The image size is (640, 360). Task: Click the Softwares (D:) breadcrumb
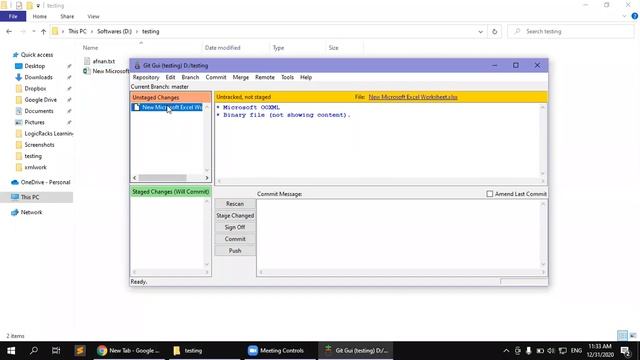coord(114,31)
